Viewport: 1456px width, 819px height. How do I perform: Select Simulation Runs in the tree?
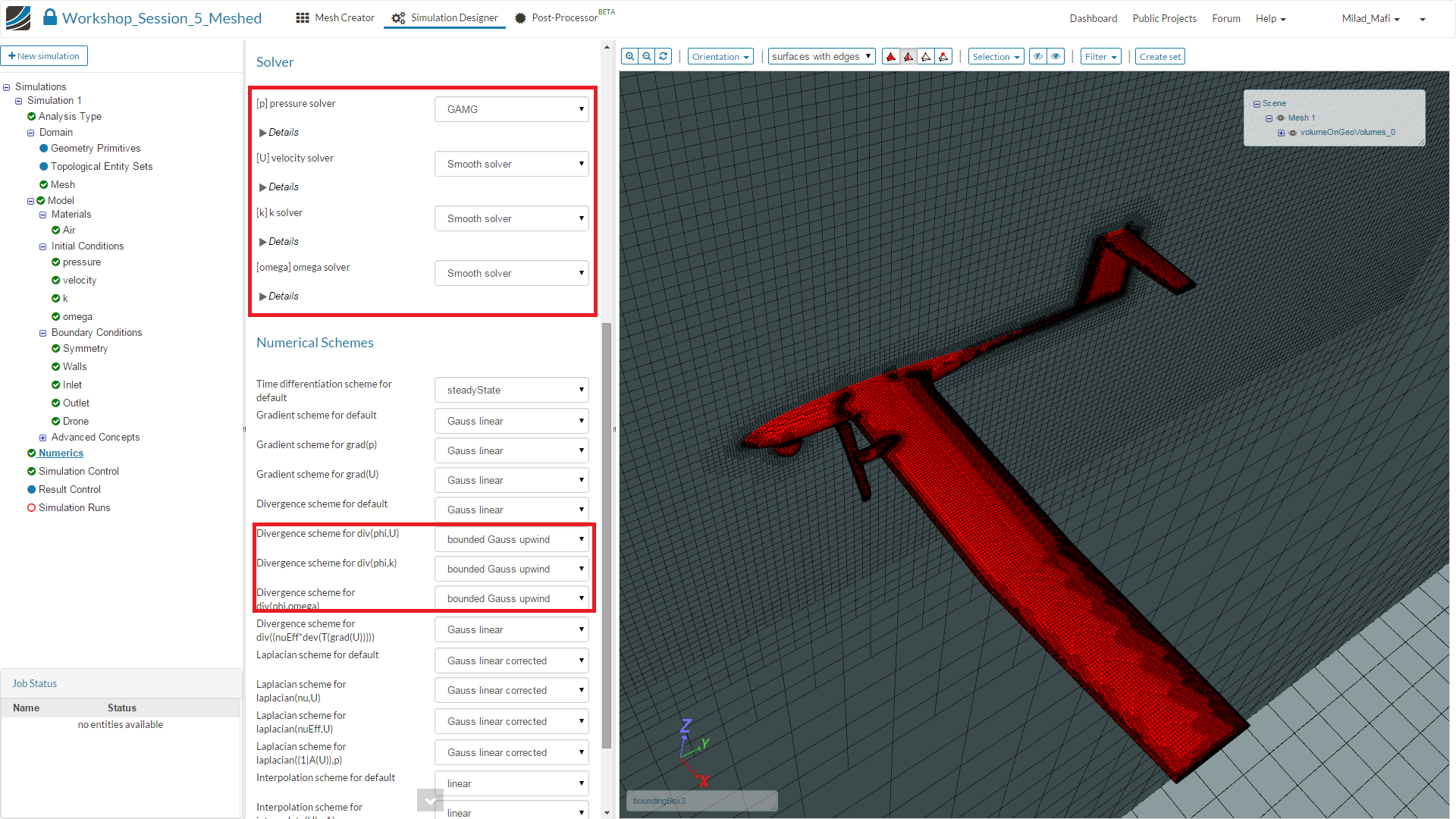pyautogui.click(x=74, y=507)
